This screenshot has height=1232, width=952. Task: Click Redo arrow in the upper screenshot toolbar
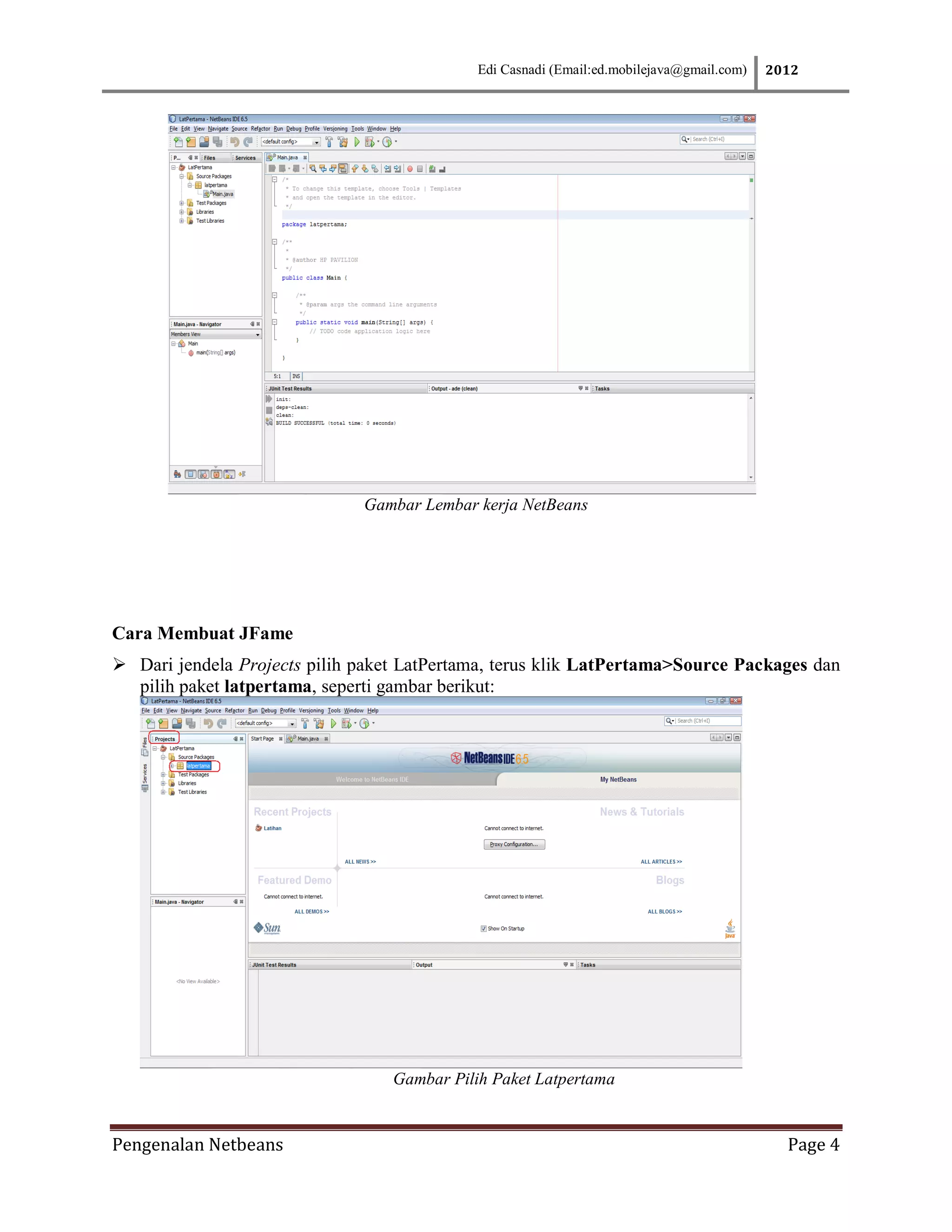tap(248, 142)
